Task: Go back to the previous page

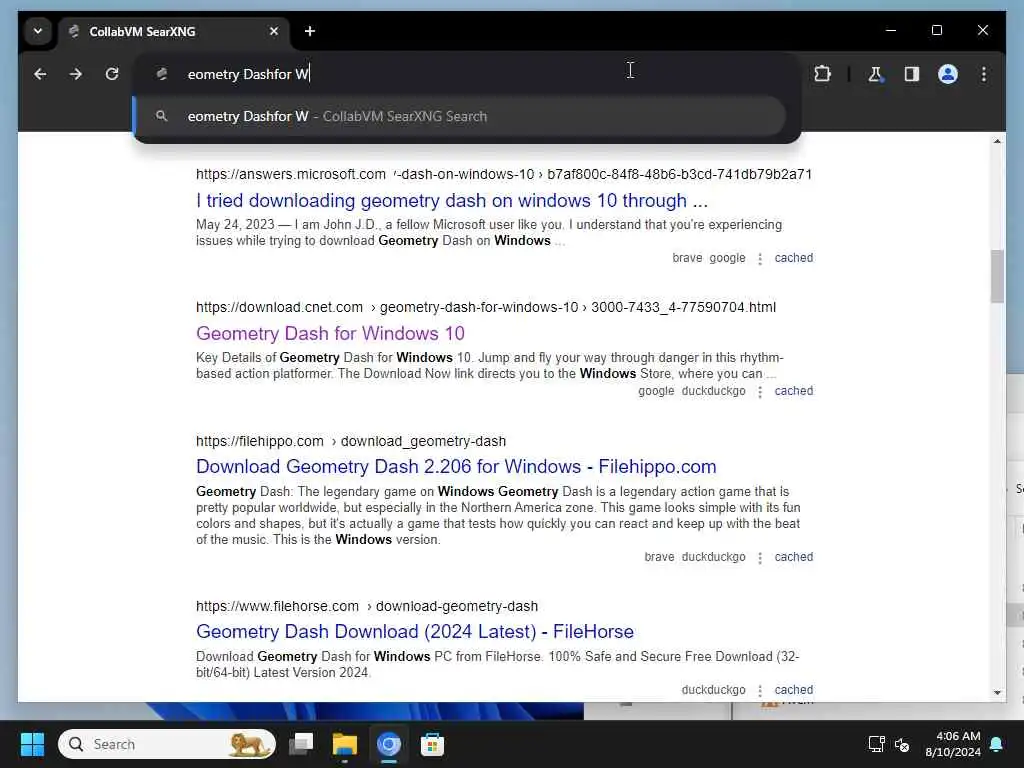Action: pos(40,74)
